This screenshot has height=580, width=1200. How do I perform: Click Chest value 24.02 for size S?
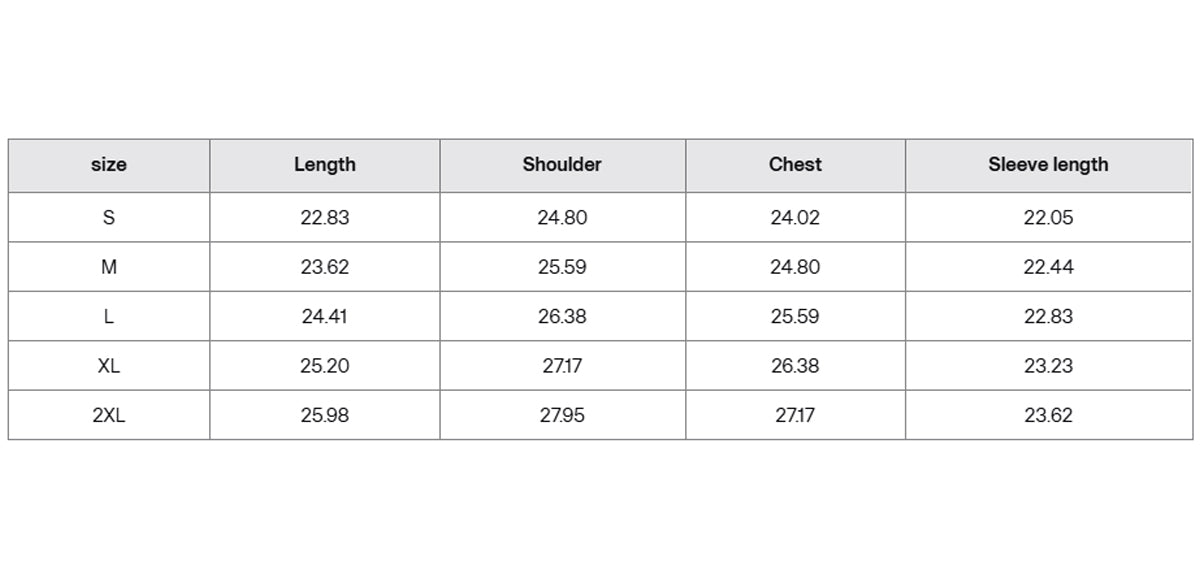(x=795, y=217)
